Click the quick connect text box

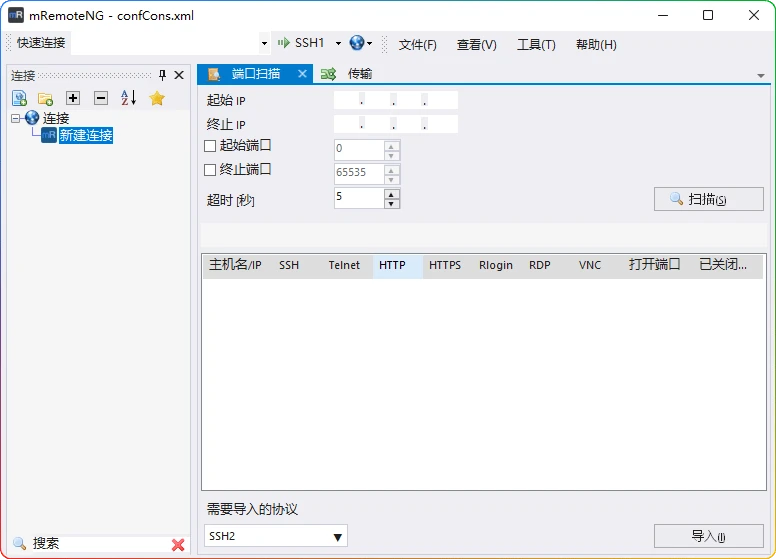pyautogui.click(x=165, y=44)
